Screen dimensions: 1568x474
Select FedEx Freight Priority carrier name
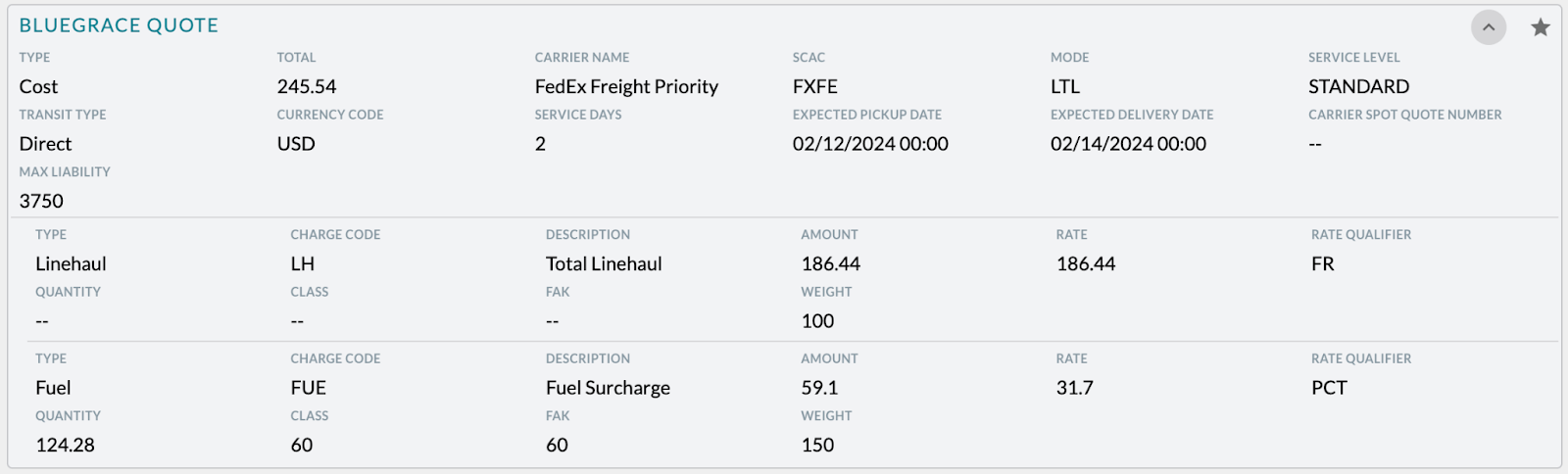[x=626, y=87]
